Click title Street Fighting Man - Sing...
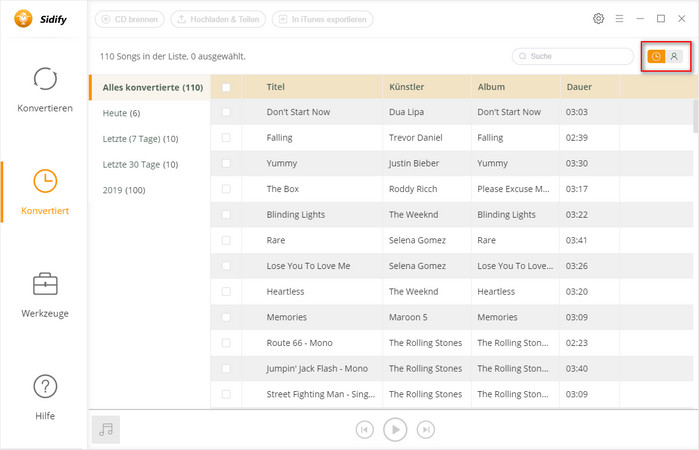 tap(321, 394)
